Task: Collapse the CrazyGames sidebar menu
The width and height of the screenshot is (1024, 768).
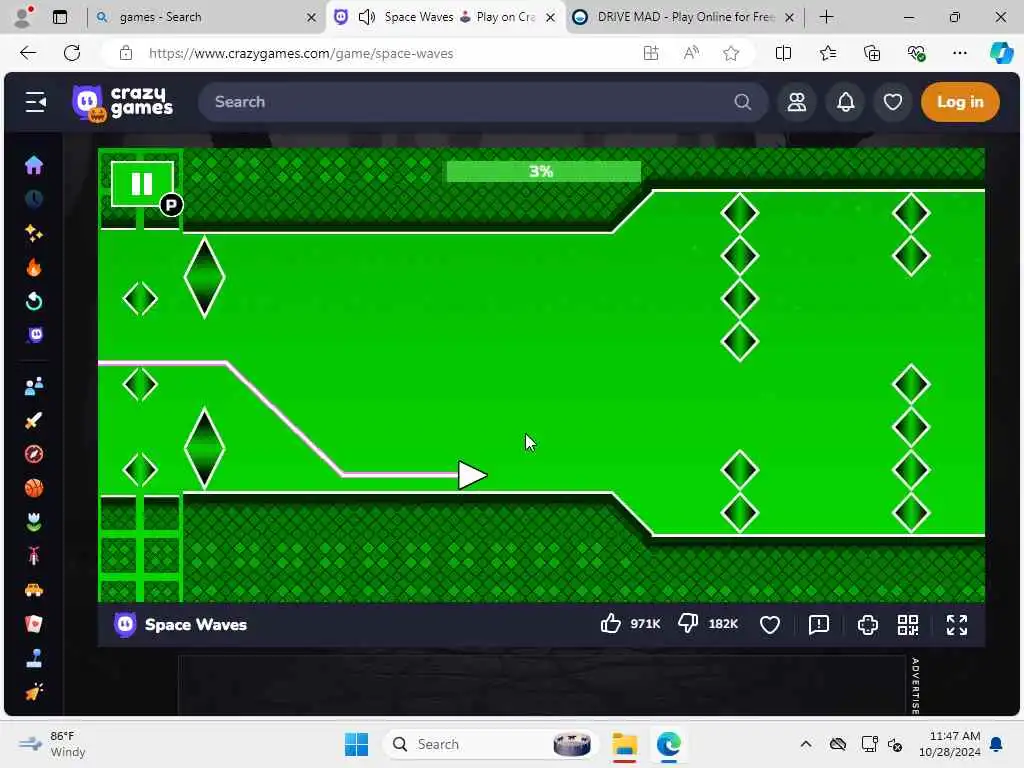Action: point(35,102)
